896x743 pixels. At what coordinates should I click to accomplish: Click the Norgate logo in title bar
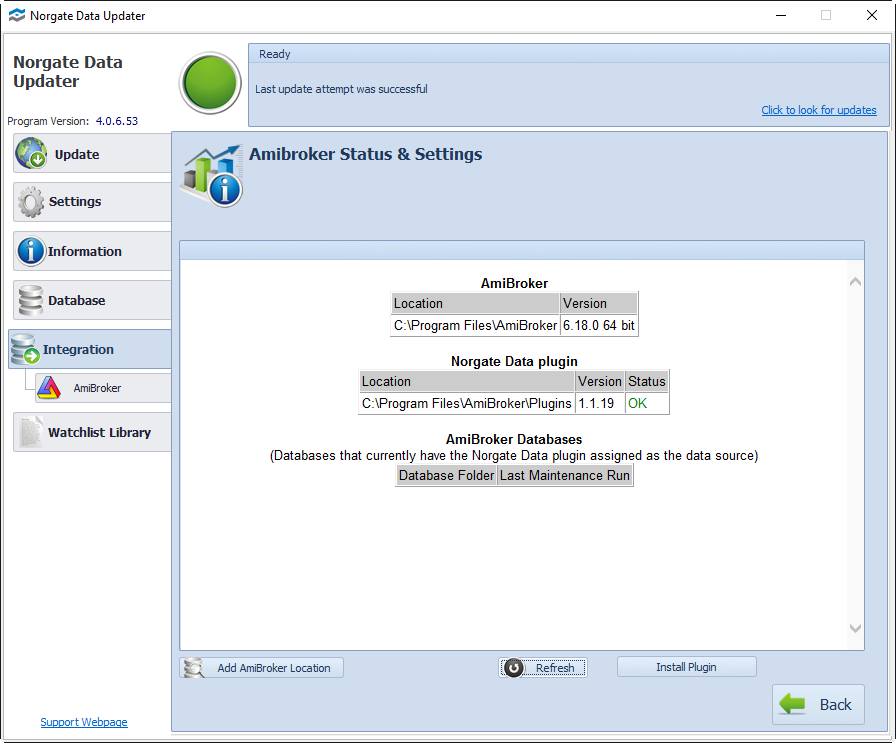click(x=17, y=15)
